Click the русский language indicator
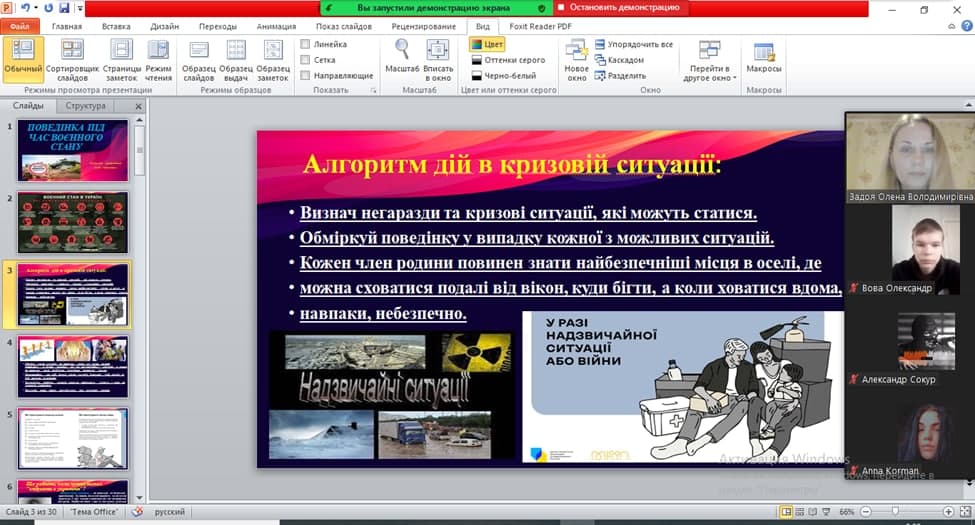 (169, 511)
